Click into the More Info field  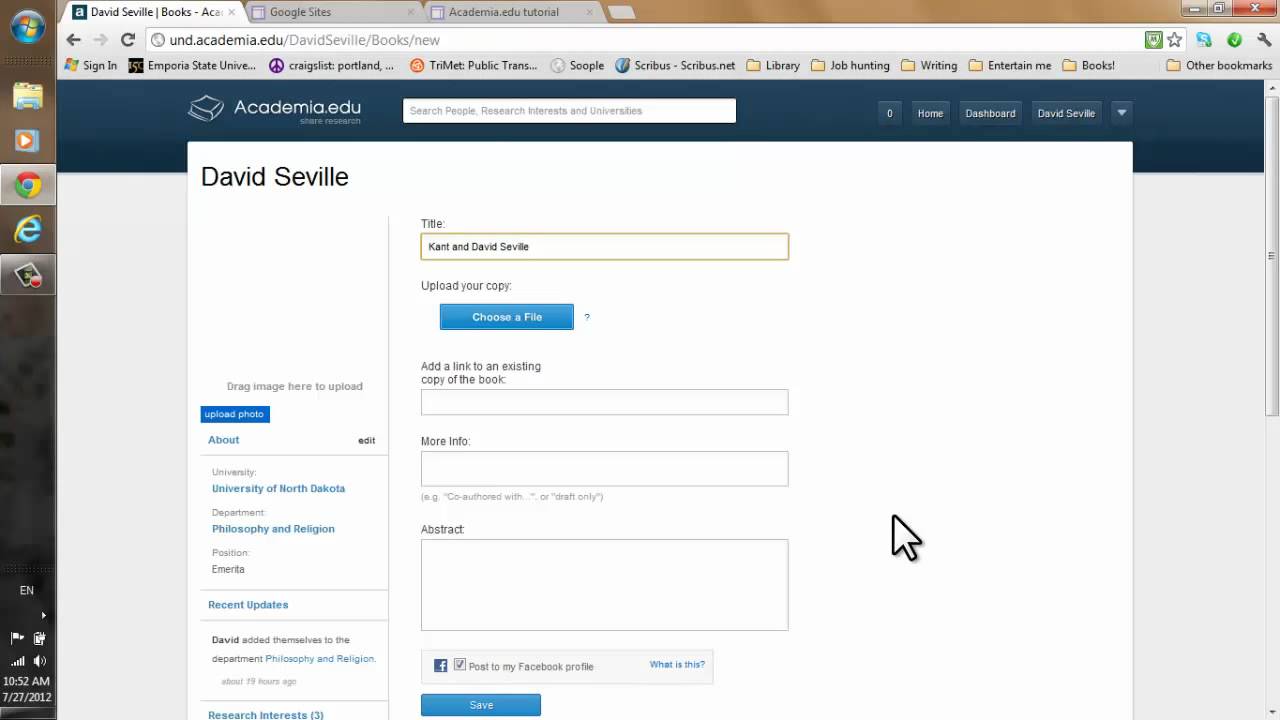[x=604, y=468]
